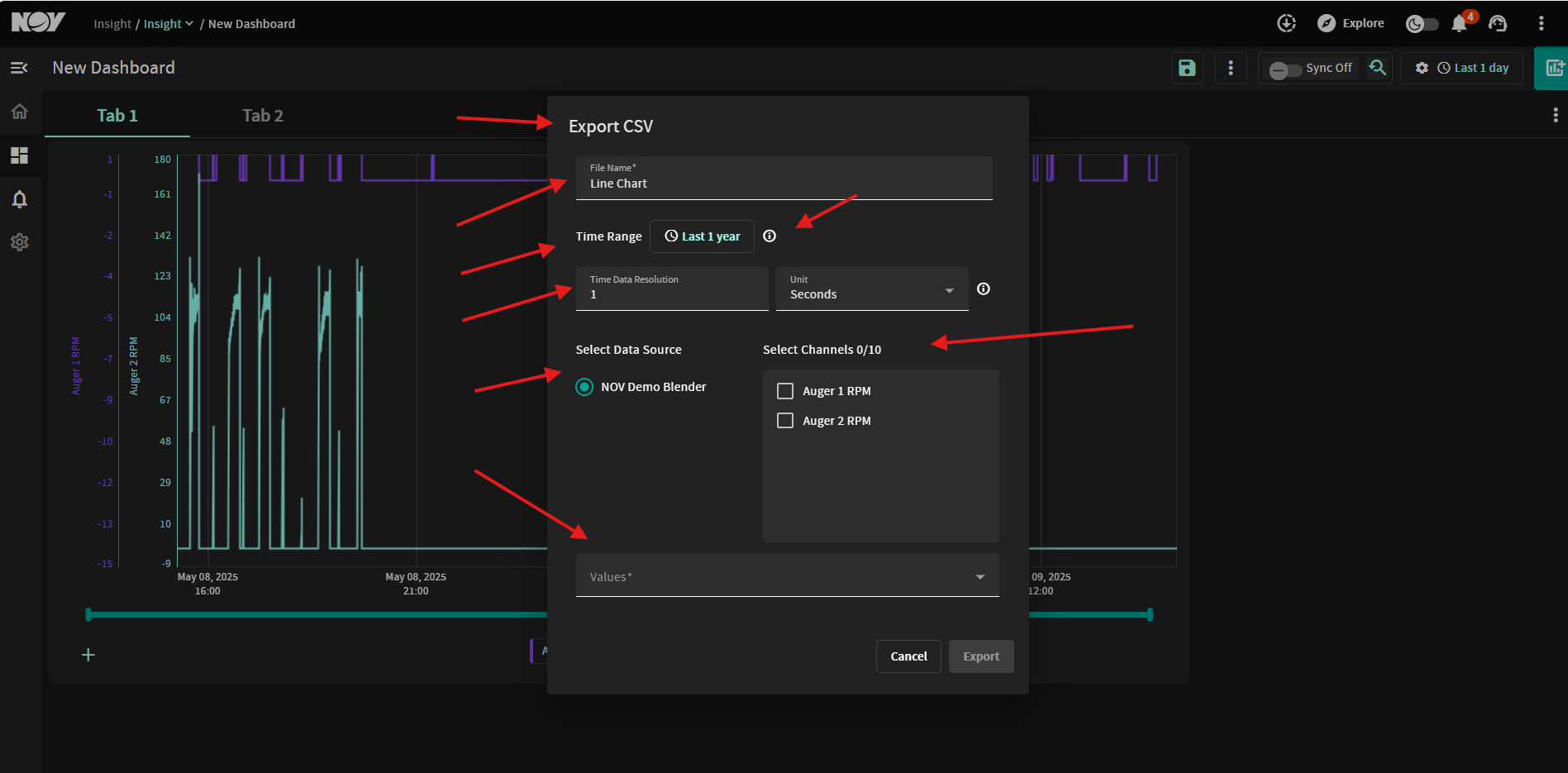
Task: Open dashboard three-dot options menu
Action: coord(1231,68)
